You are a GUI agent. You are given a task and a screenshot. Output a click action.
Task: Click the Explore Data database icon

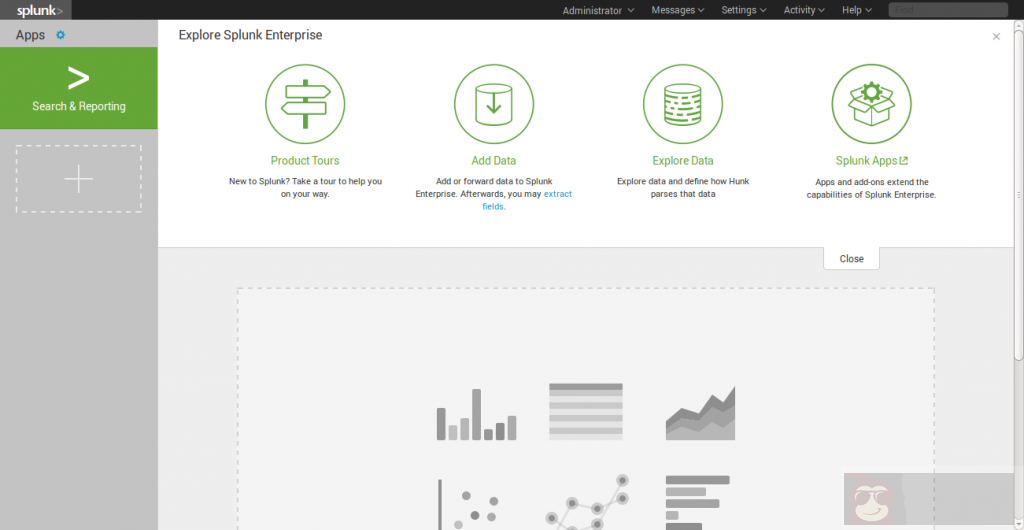682,104
